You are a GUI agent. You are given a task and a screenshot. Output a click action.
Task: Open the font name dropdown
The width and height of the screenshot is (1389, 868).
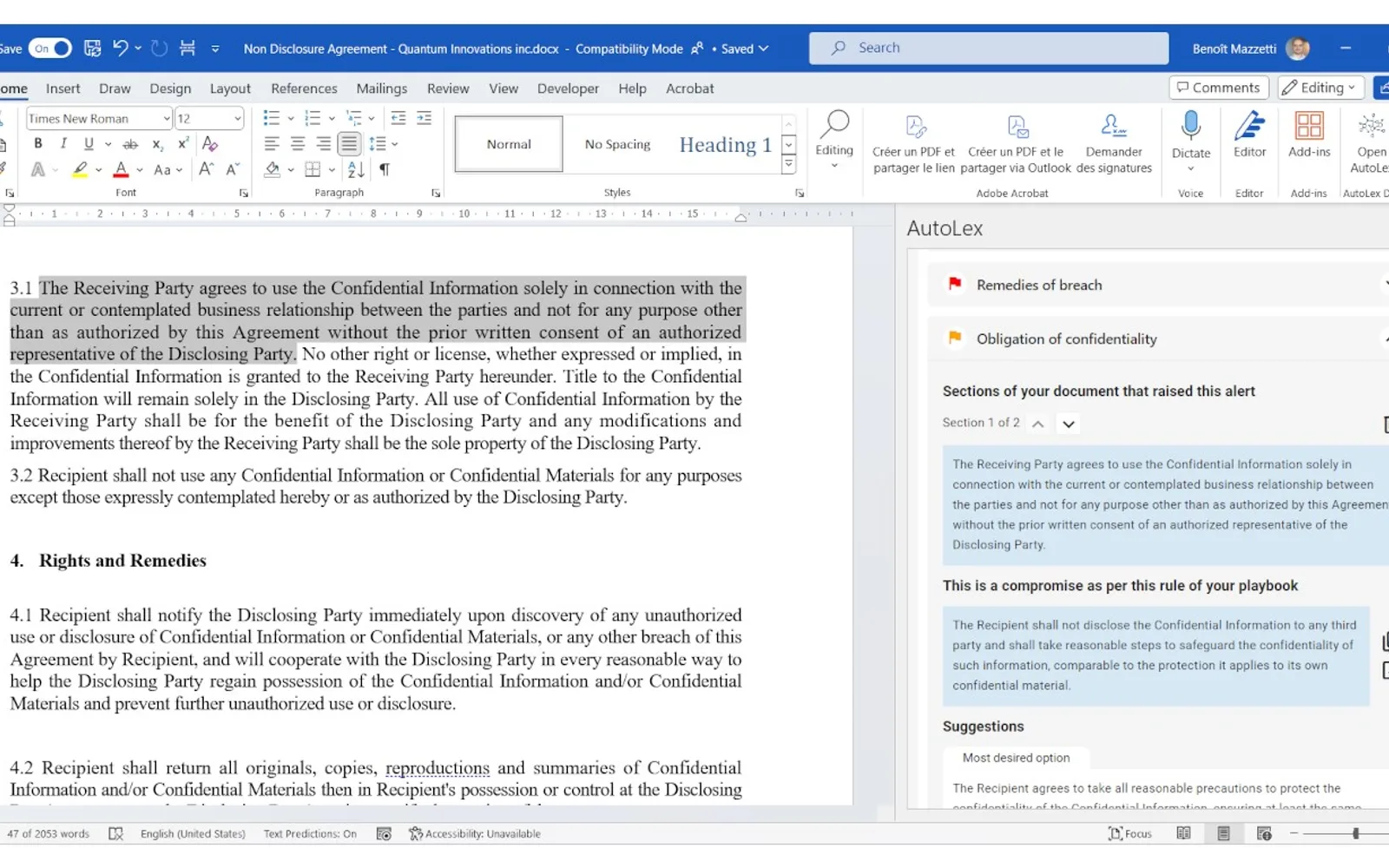(167, 118)
